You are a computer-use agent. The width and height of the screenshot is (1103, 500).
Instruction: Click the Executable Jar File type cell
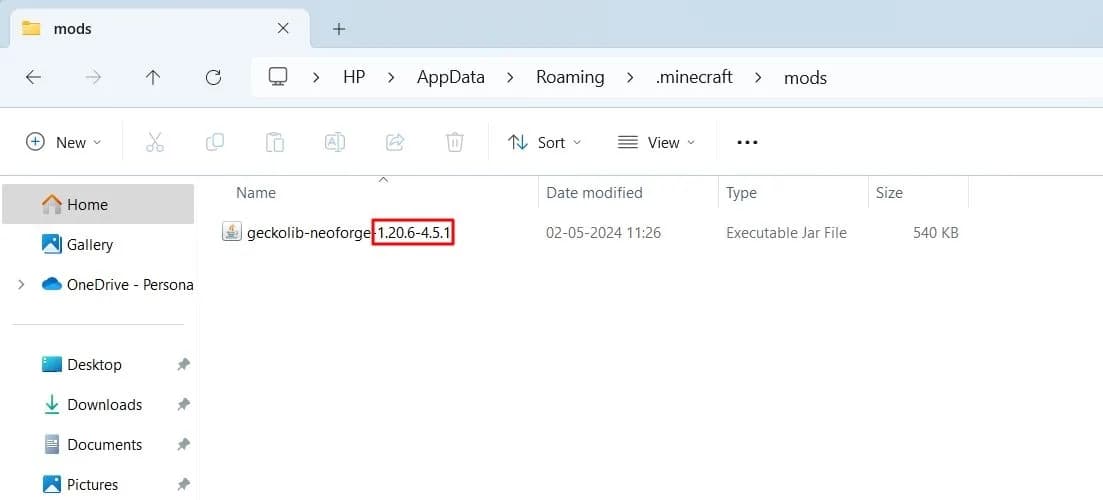pos(786,232)
